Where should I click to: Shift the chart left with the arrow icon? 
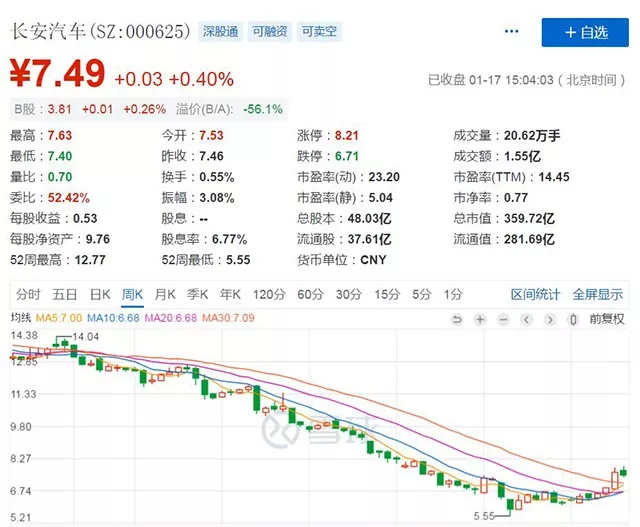[527, 319]
